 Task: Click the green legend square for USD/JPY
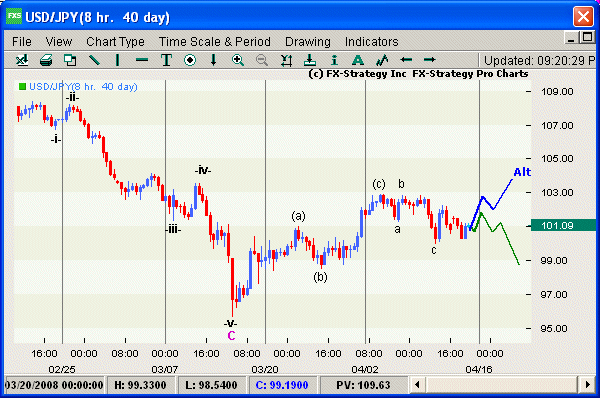[23, 87]
